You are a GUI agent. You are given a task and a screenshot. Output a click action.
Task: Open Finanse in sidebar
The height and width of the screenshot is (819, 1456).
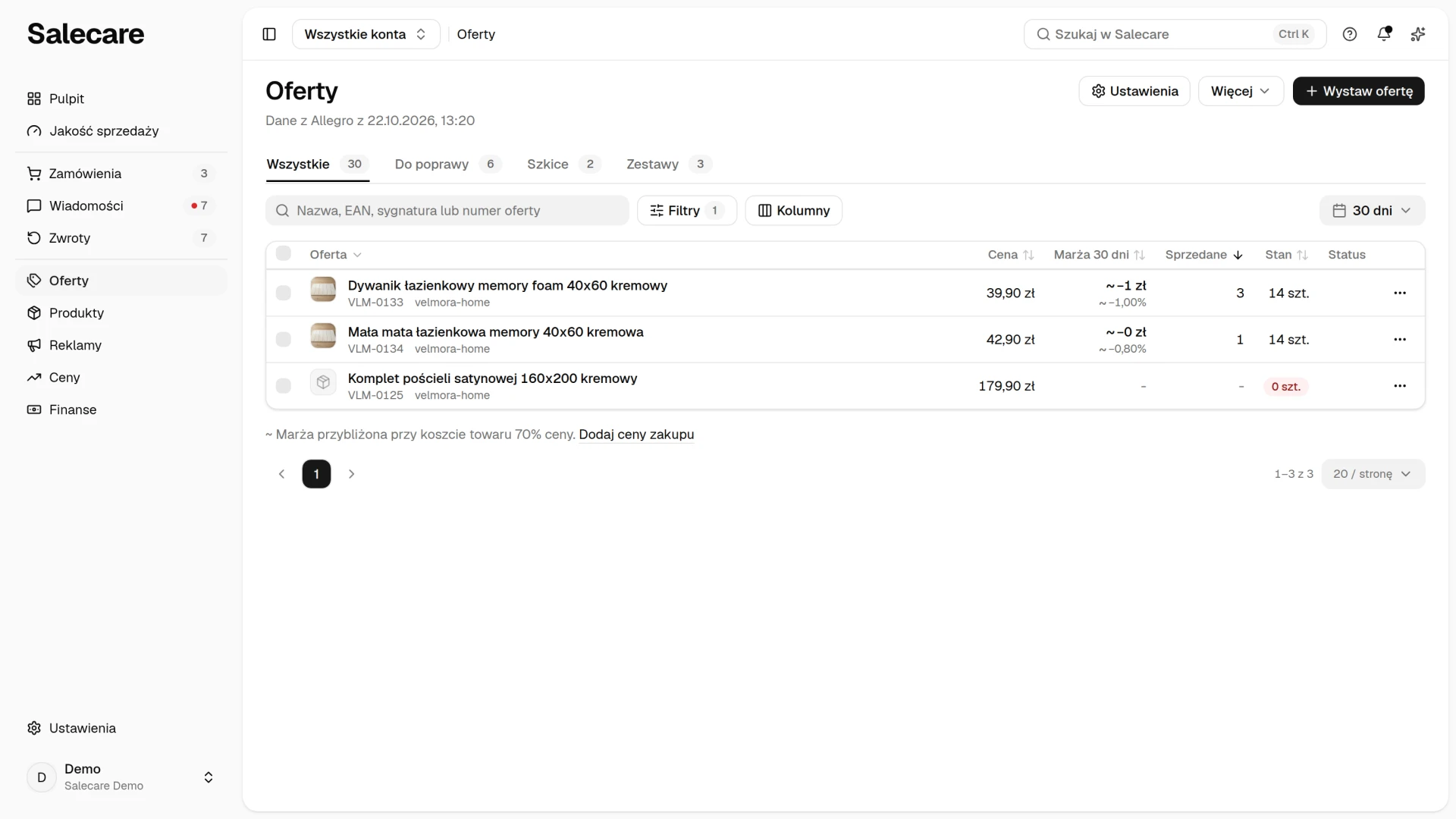pyautogui.click(x=121, y=409)
